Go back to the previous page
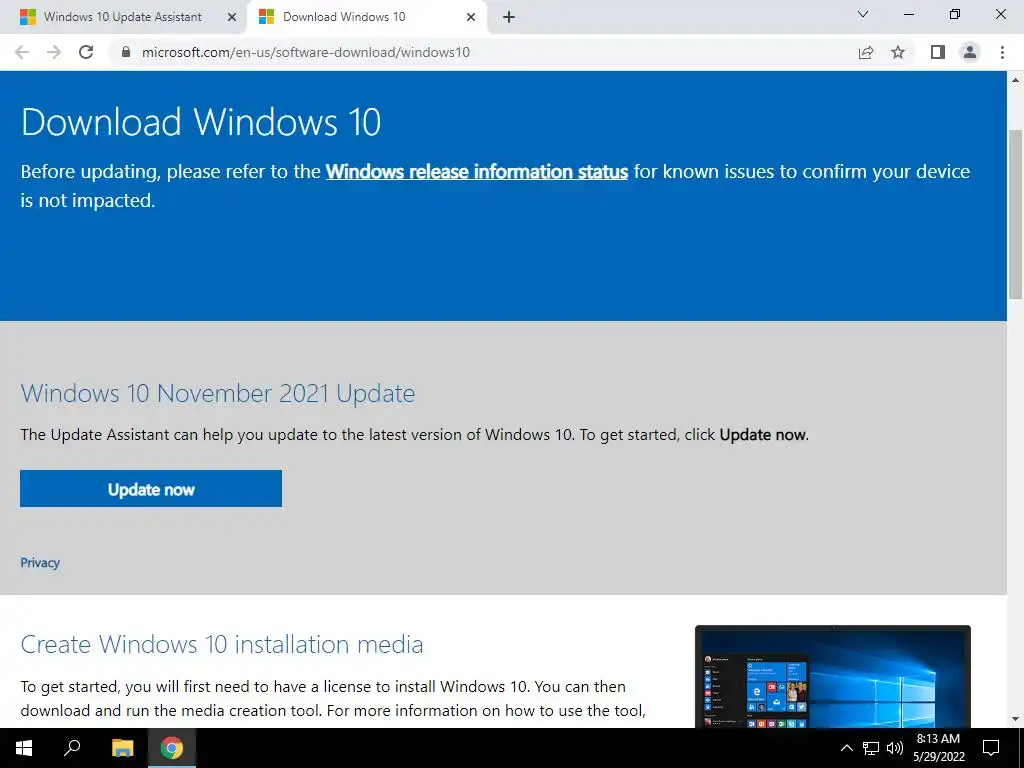This screenshot has height=768, width=1024. pyautogui.click(x=22, y=52)
